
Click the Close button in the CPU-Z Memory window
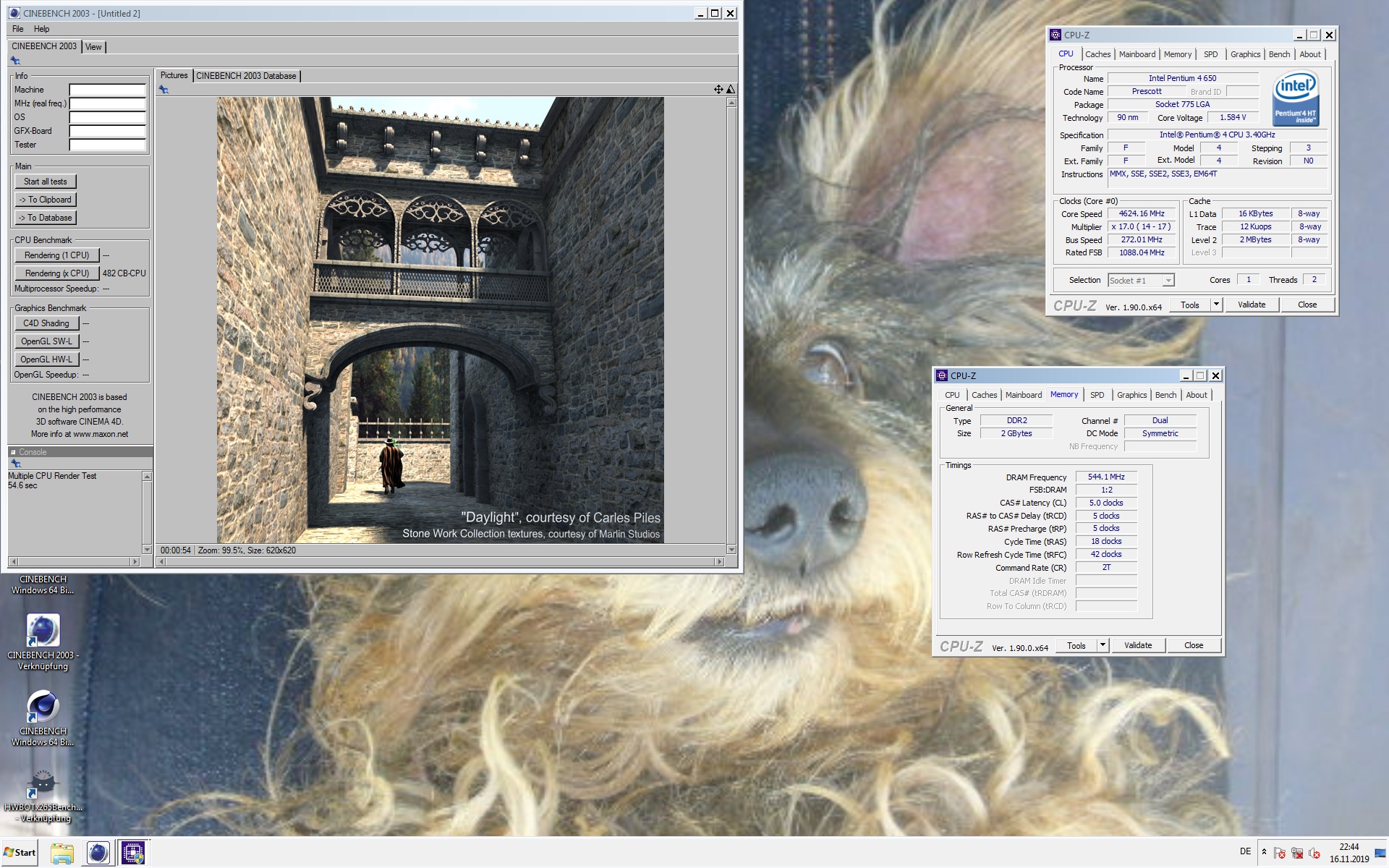pyautogui.click(x=1194, y=645)
